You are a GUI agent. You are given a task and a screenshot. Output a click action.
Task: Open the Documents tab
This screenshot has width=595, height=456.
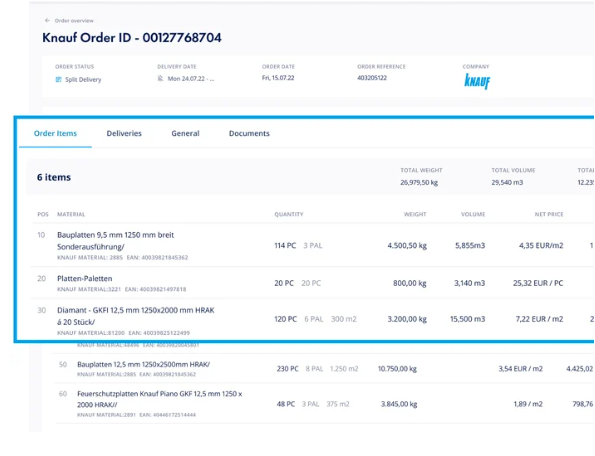click(249, 134)
